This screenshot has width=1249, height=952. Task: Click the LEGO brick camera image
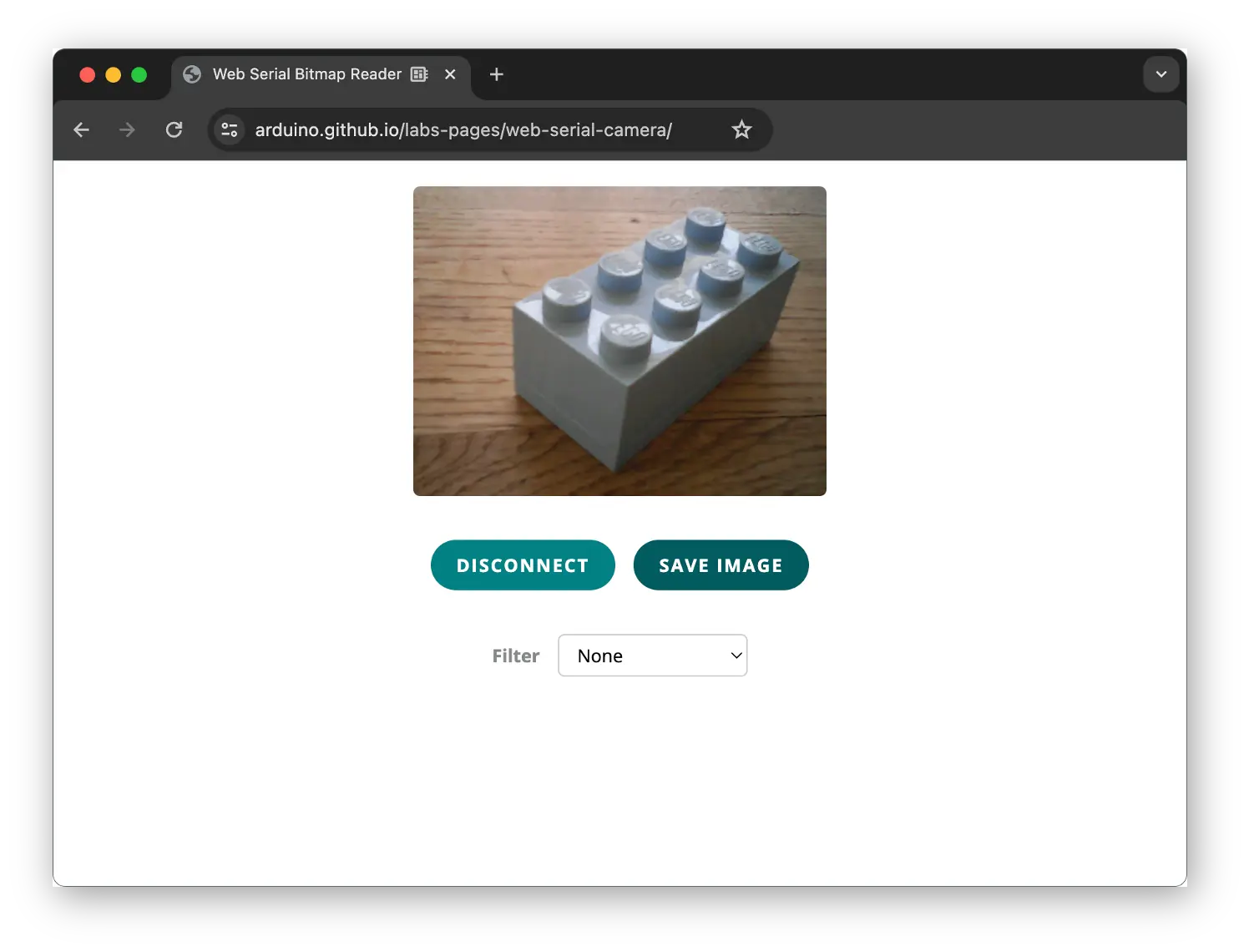619,341
